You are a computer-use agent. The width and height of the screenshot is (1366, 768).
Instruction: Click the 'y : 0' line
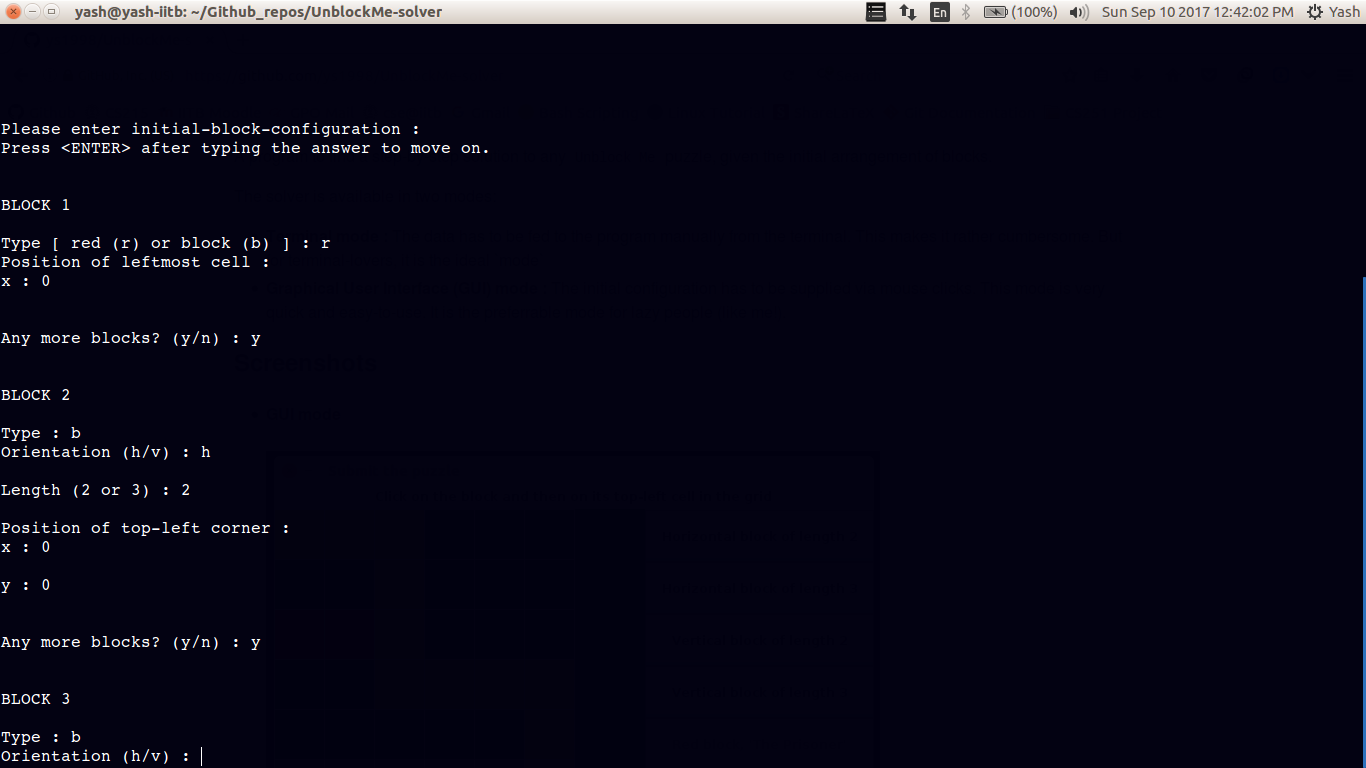26,585
